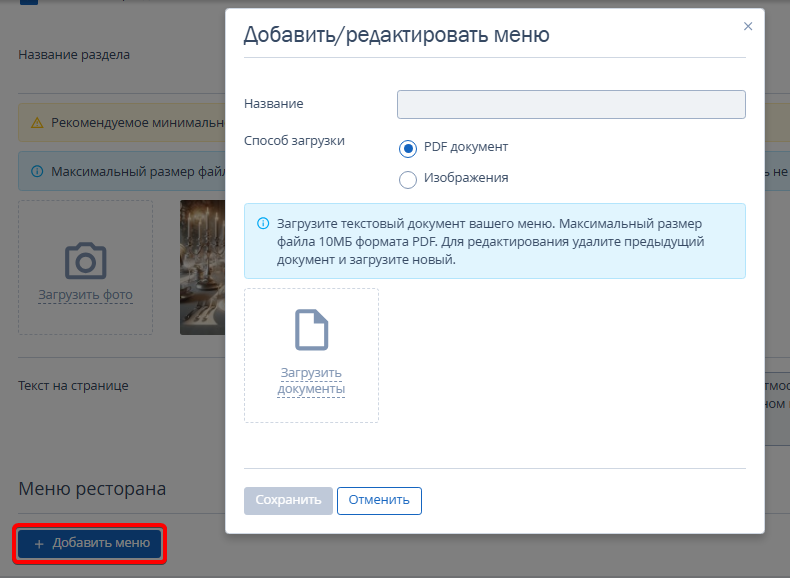
Task: Click the Максимальный размер файл notice text
Action: pyautogui.click(x=138, y=172)
